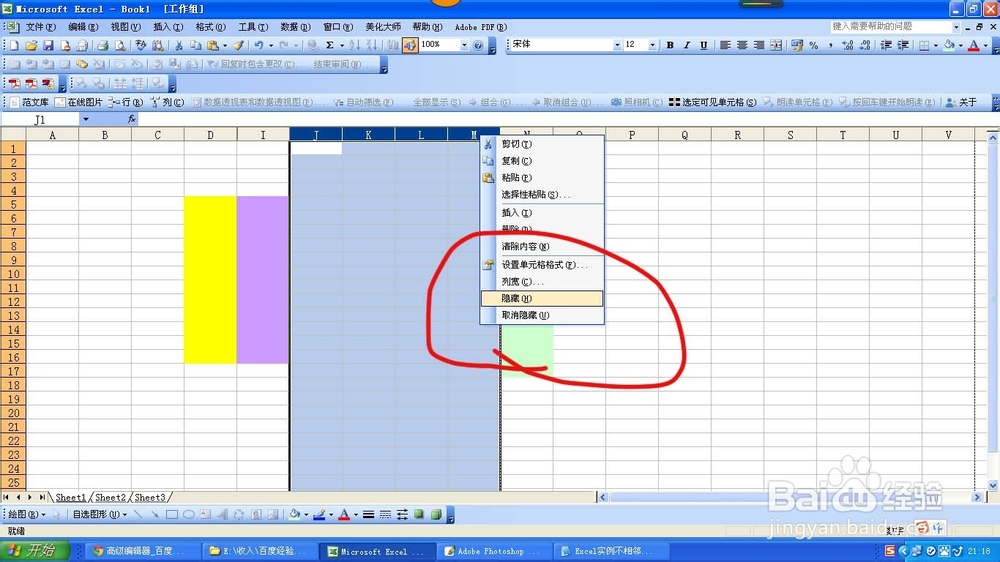Image resolution: width=1000 pixels, height=562 pixels.
Task: Increase indent using the toolbar icon
Action: 903,45
